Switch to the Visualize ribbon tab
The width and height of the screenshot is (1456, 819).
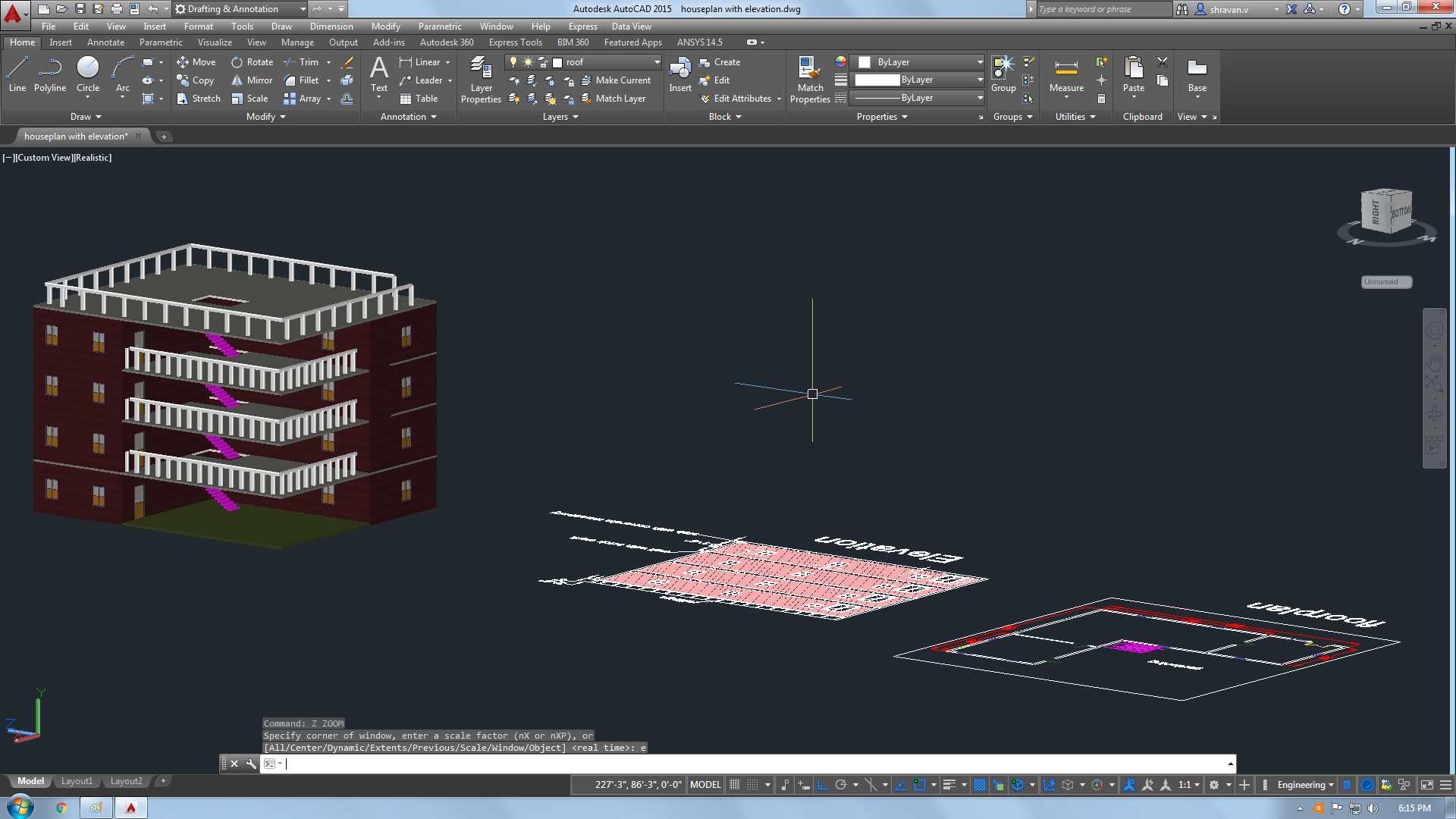pos(215,42)
